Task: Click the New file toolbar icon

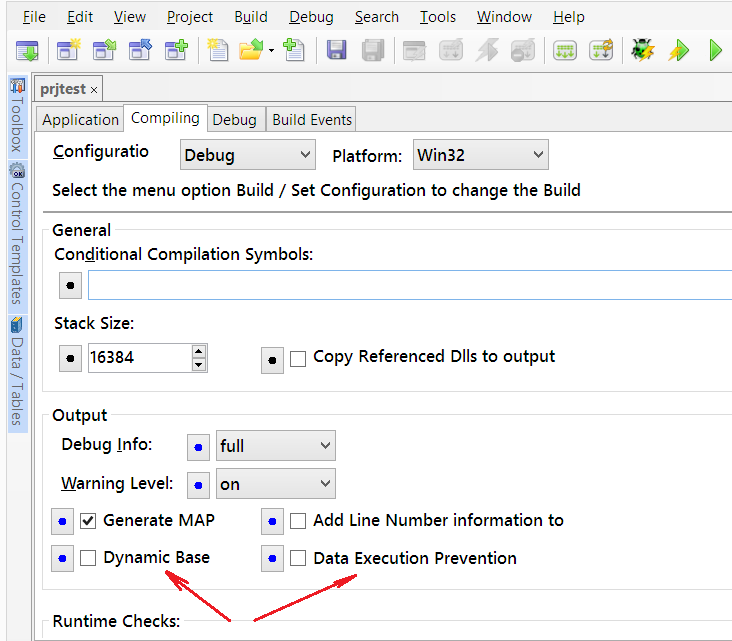Action: pyautogui.click(x=217, y=50)
